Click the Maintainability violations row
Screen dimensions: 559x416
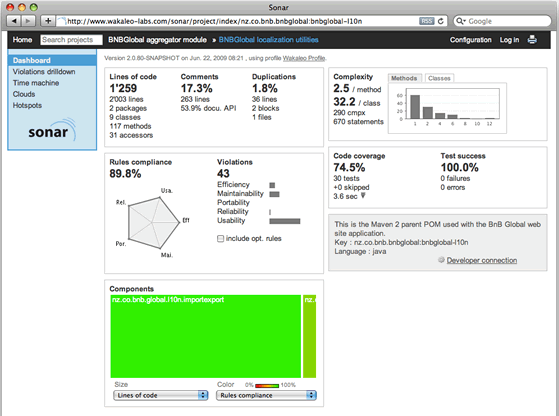248,194
